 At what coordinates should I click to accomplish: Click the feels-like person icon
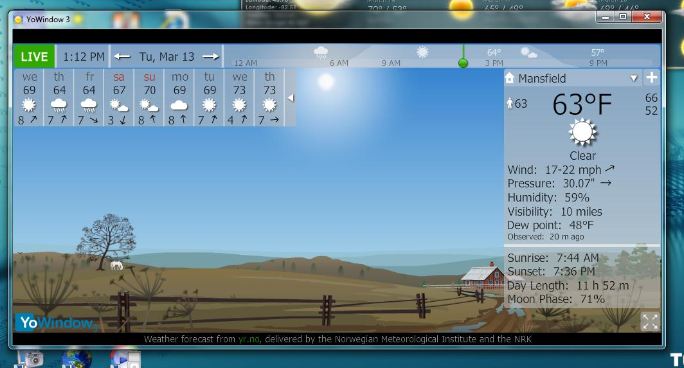click(510, 103)
